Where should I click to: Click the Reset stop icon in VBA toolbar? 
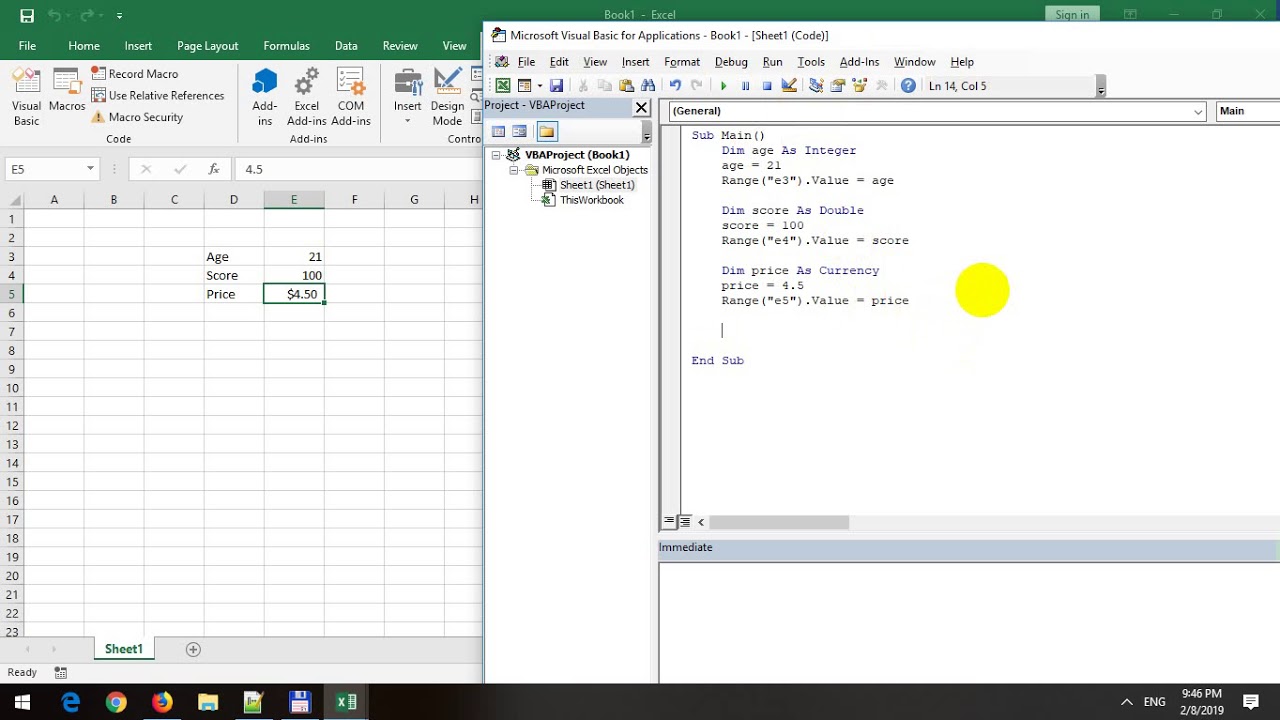pyautogui.click(x=767, y=86)
